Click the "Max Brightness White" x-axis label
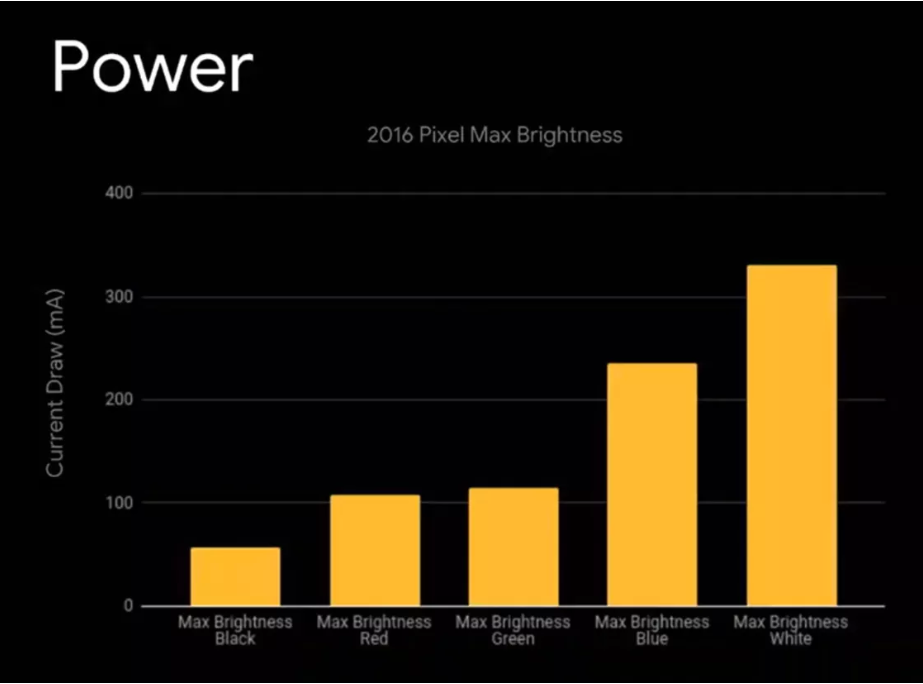 (790, 630)
